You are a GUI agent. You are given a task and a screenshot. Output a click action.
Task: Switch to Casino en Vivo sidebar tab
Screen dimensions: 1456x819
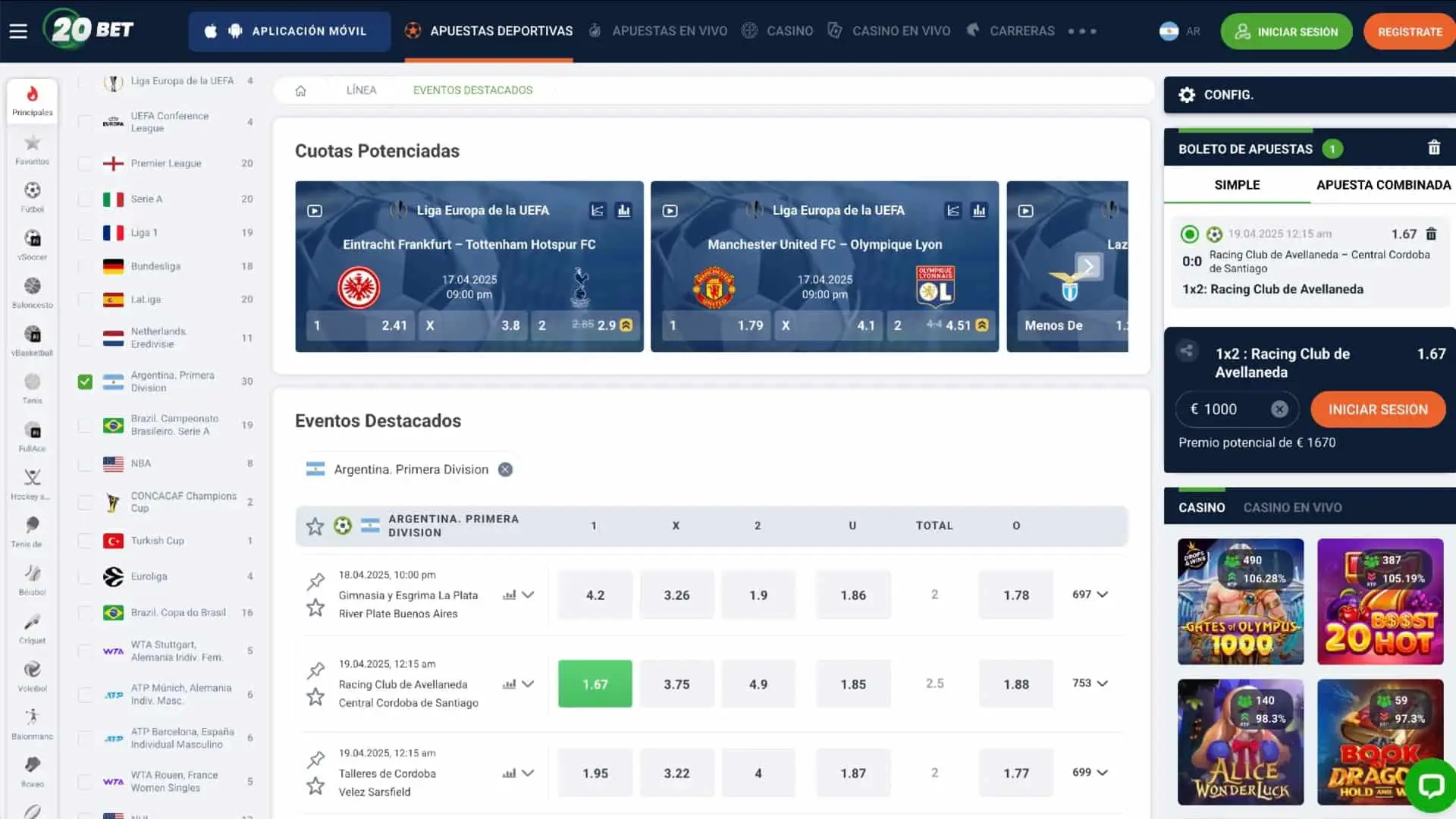(x=1292, y=508)
